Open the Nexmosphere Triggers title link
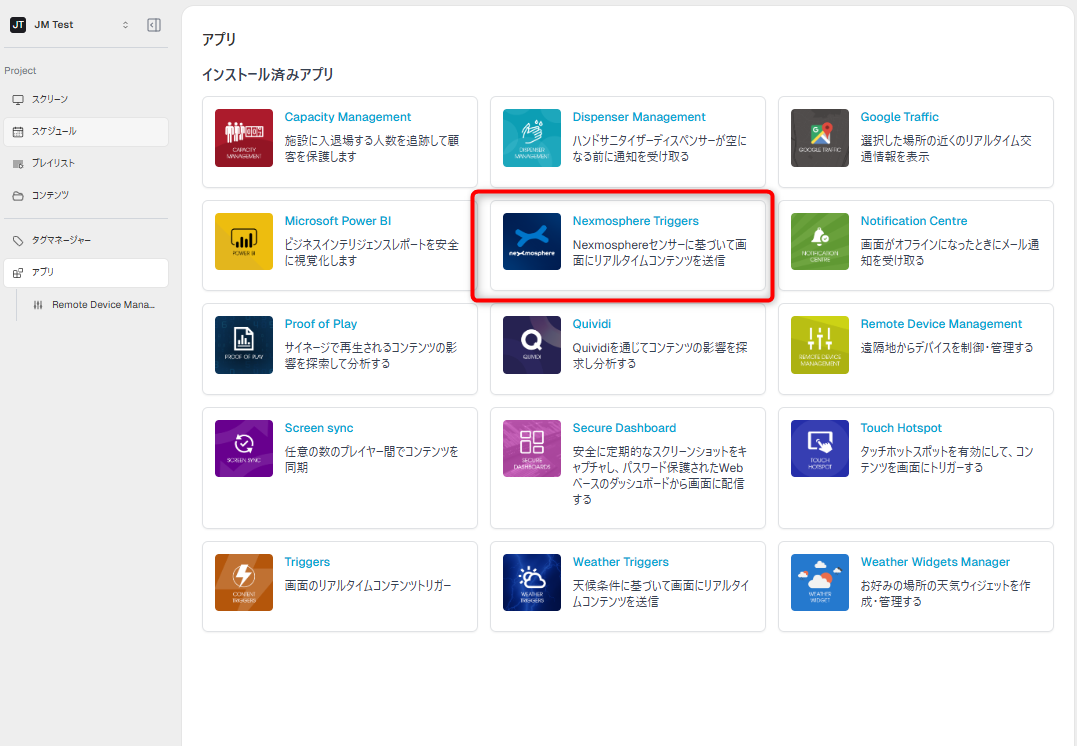The width and height of the screenshot is (1077, 746). tap(635, 221)
